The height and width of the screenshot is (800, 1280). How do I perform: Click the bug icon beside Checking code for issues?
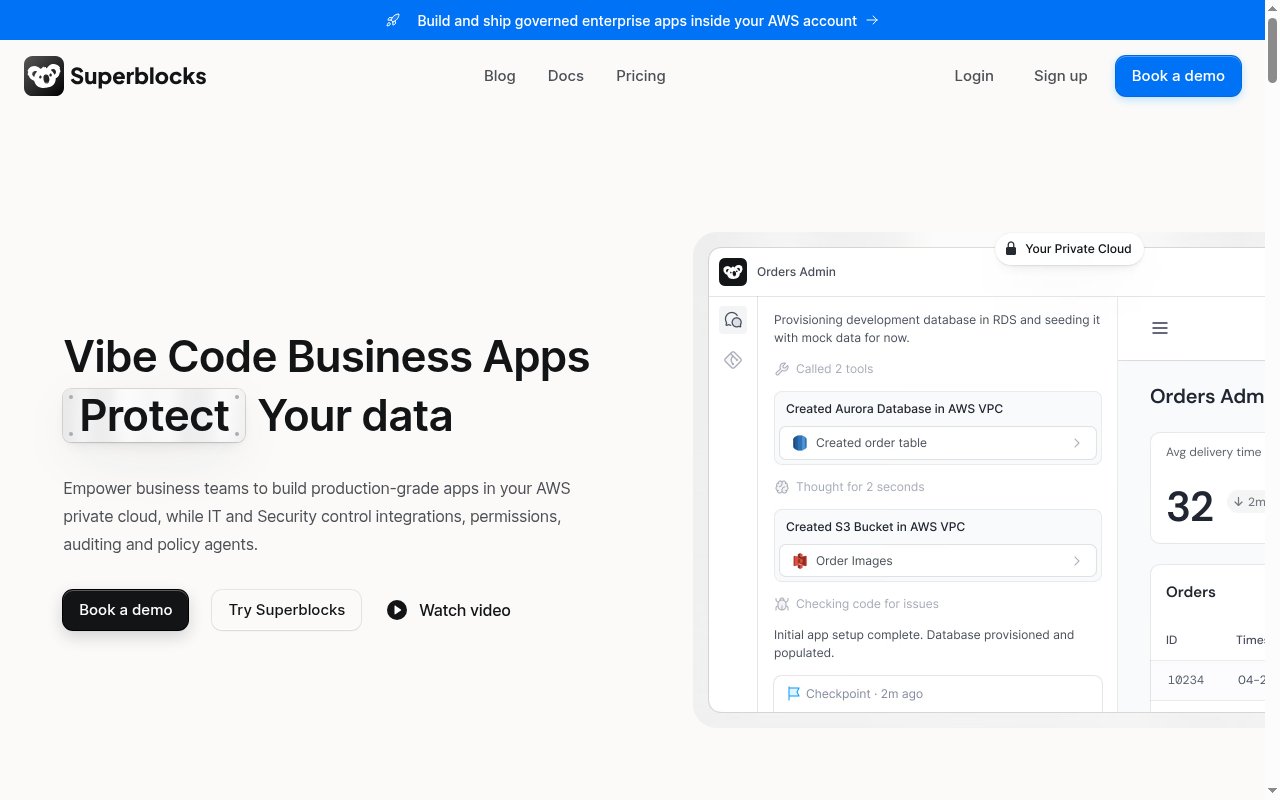(x=782, y=604)
